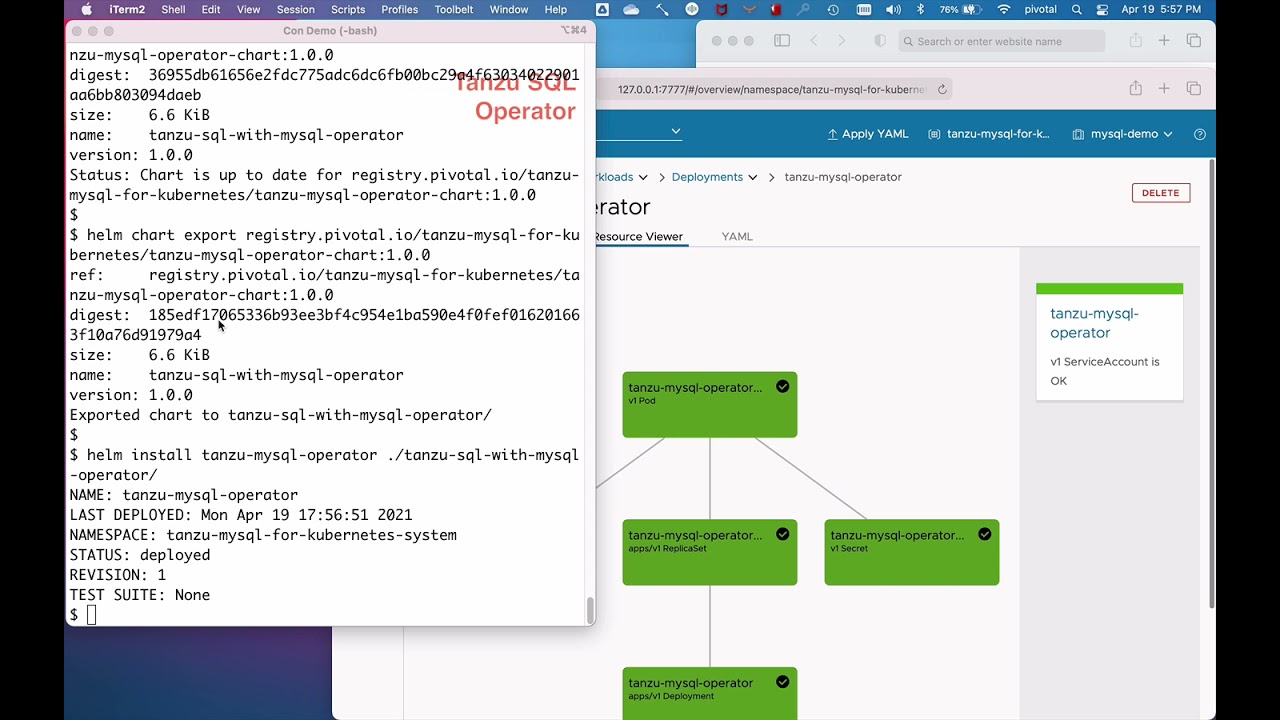The image size is (1280, 720).
Task: Open the iTerm2 application menu
Action: coord(127,10)
